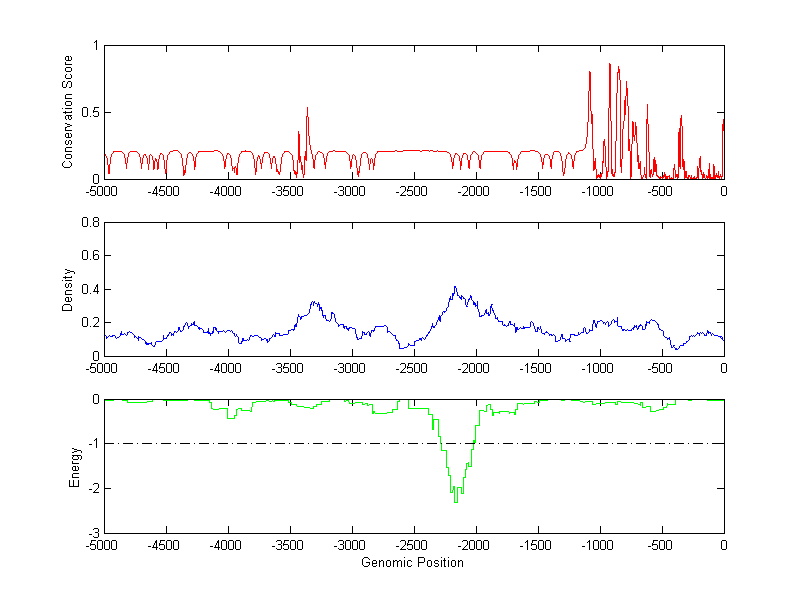Click the small green energy dip near -4000

(231, 416)
